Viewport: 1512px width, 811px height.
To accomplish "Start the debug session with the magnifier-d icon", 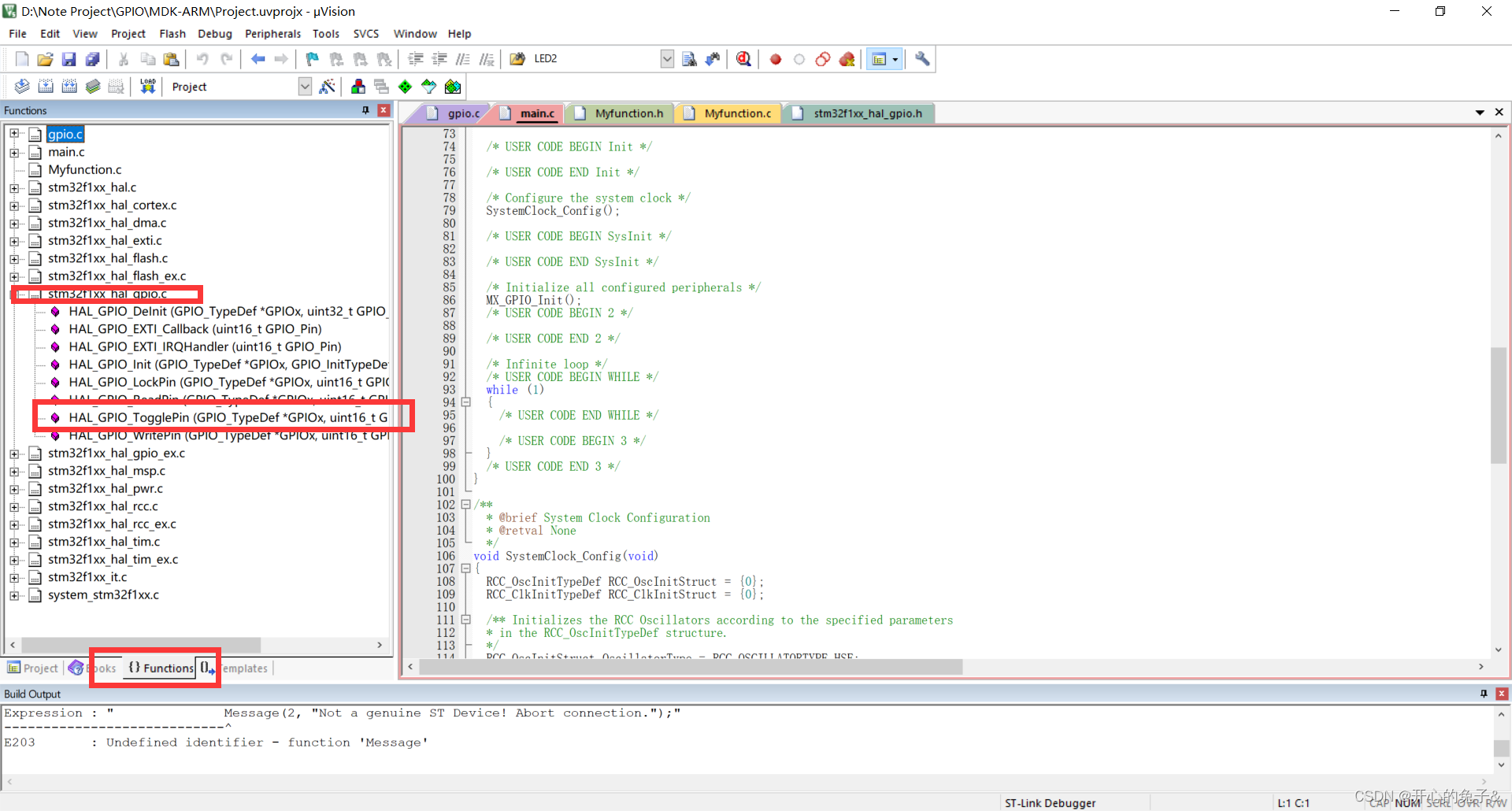I will coord(743,59).
